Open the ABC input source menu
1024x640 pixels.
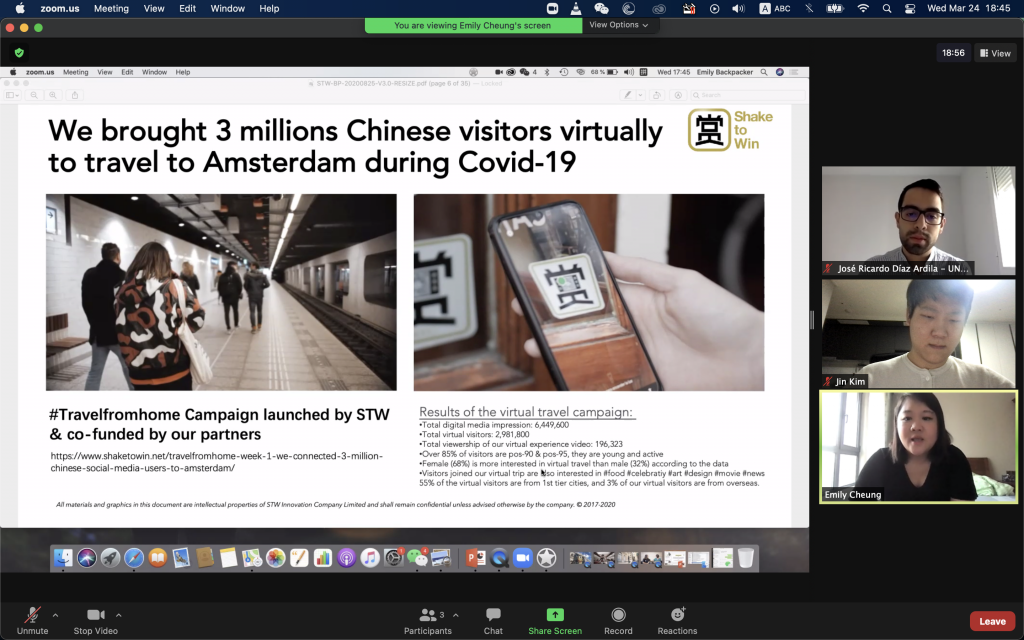click(775, 8)
